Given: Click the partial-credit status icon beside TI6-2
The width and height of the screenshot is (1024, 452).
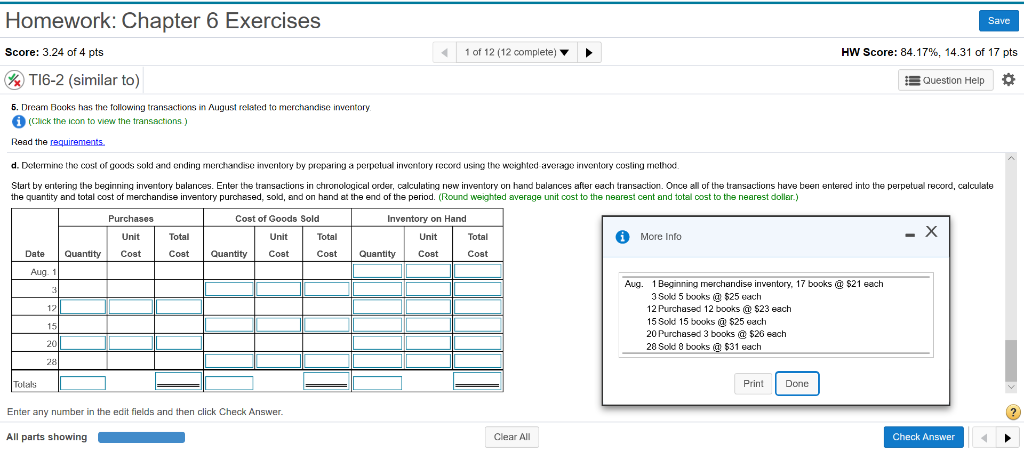Looking at the screenshot, I should pyautogui.click(x=14, y=80).
